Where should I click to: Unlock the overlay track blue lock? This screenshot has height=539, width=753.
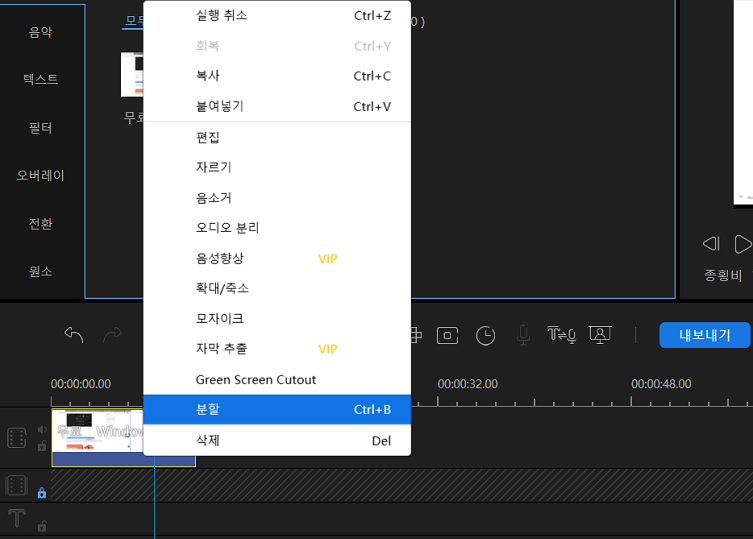click(42, 492)
